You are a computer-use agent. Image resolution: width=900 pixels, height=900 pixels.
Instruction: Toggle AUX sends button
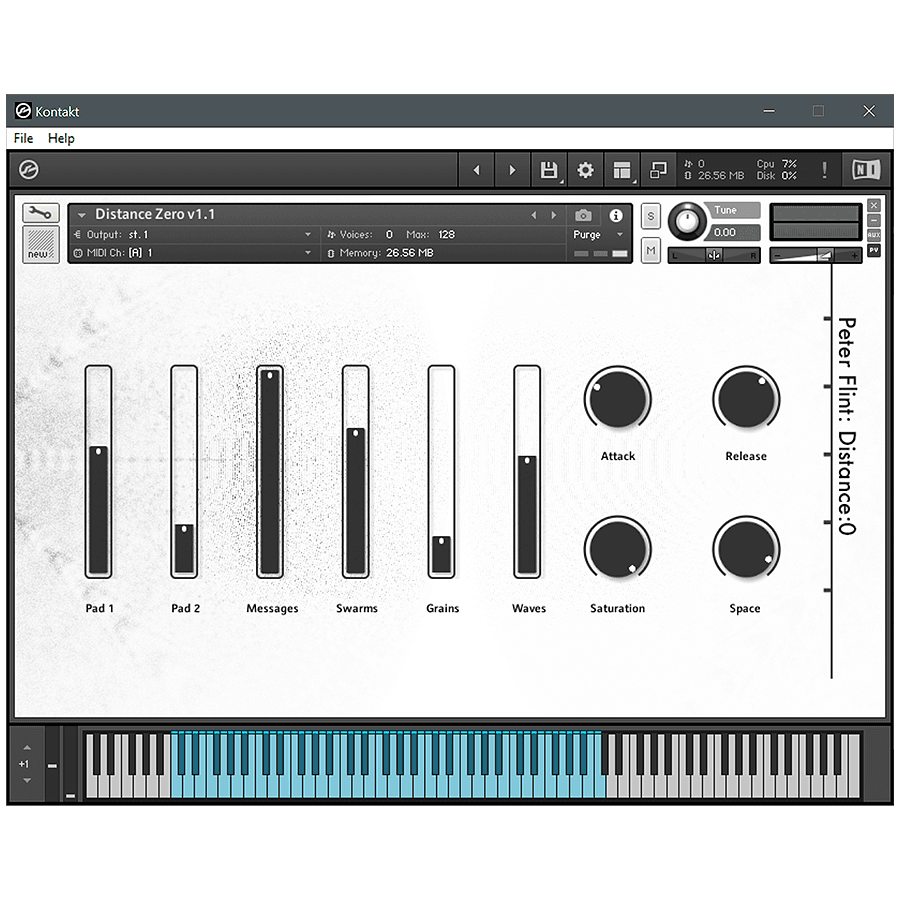[x=874, y=235]
